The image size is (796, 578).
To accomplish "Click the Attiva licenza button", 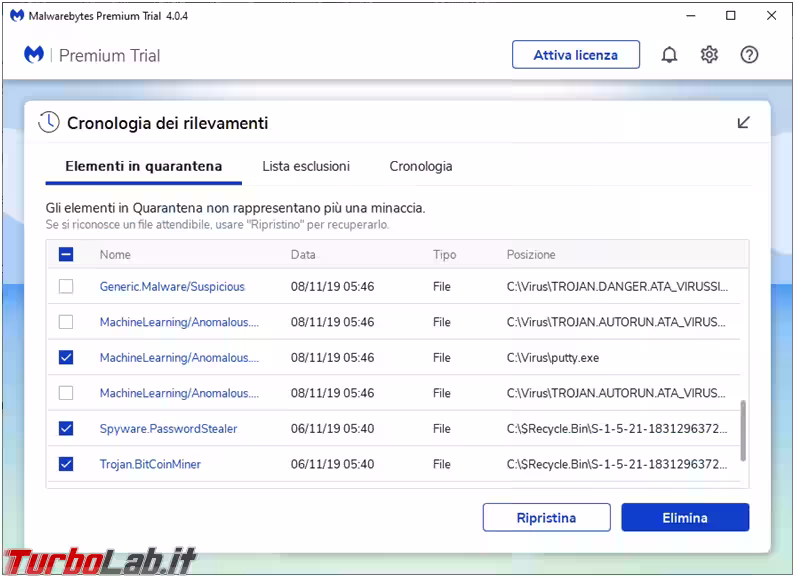I will tap(575, 55).
